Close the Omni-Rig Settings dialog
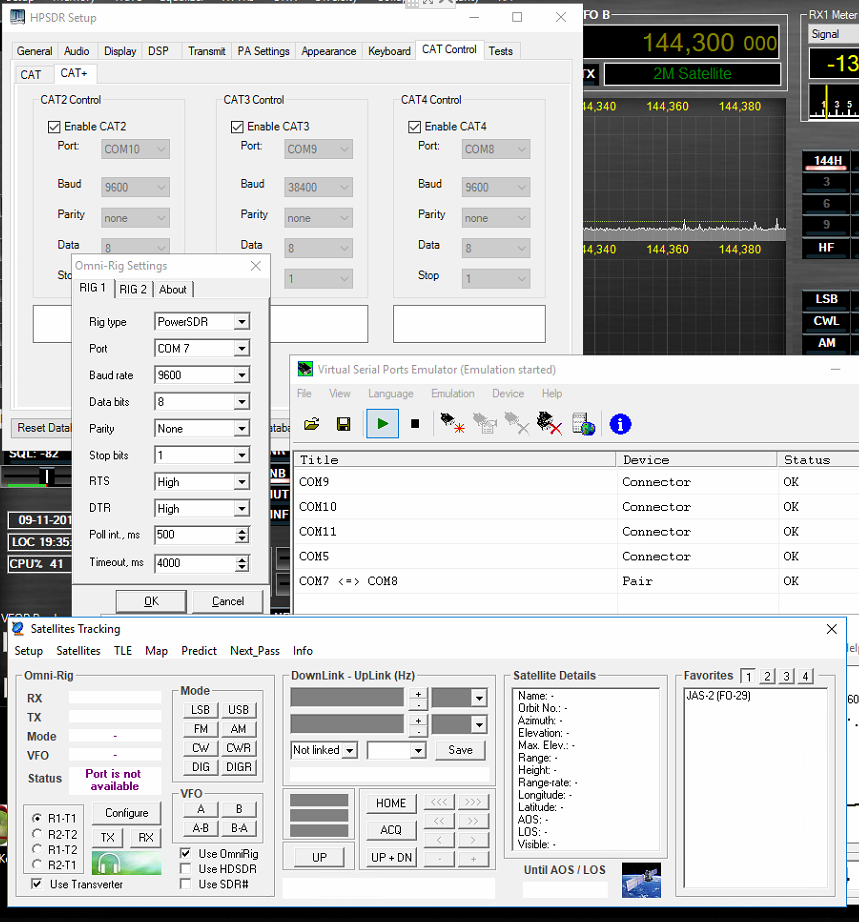 click(256, 266)
